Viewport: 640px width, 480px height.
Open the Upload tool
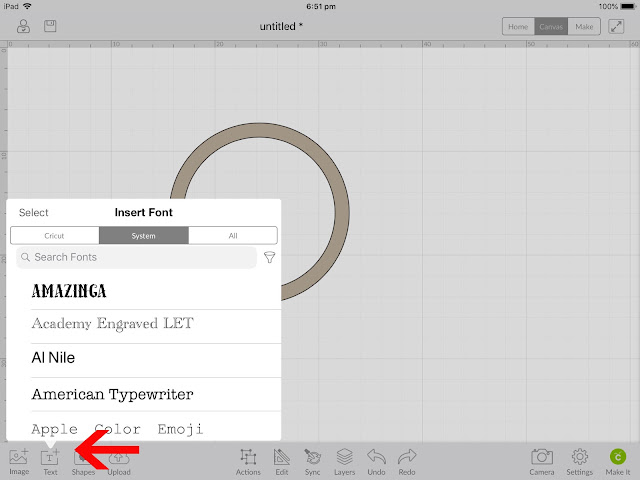(119, 462)
